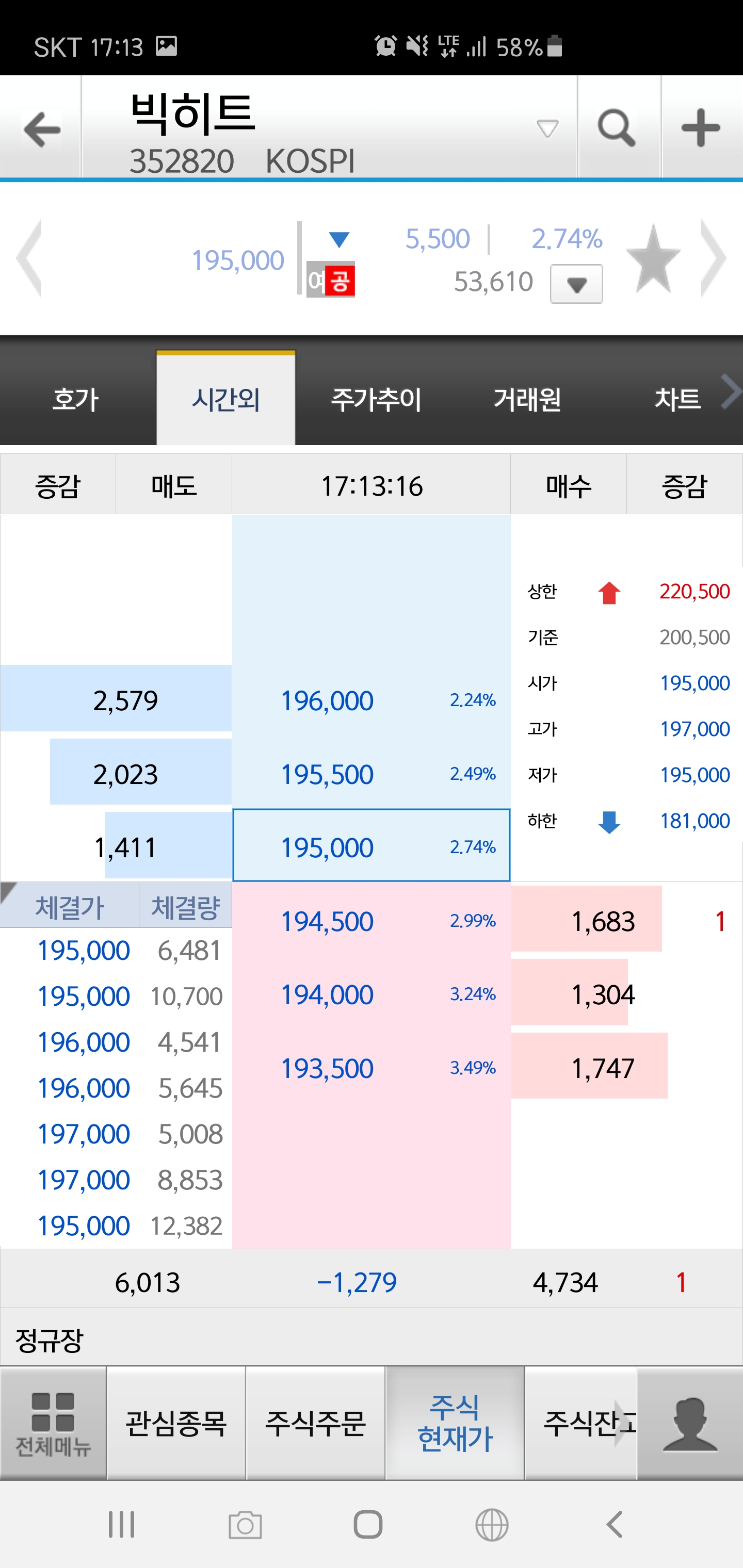Switch to the 호가 tab

tap(75, 400)
